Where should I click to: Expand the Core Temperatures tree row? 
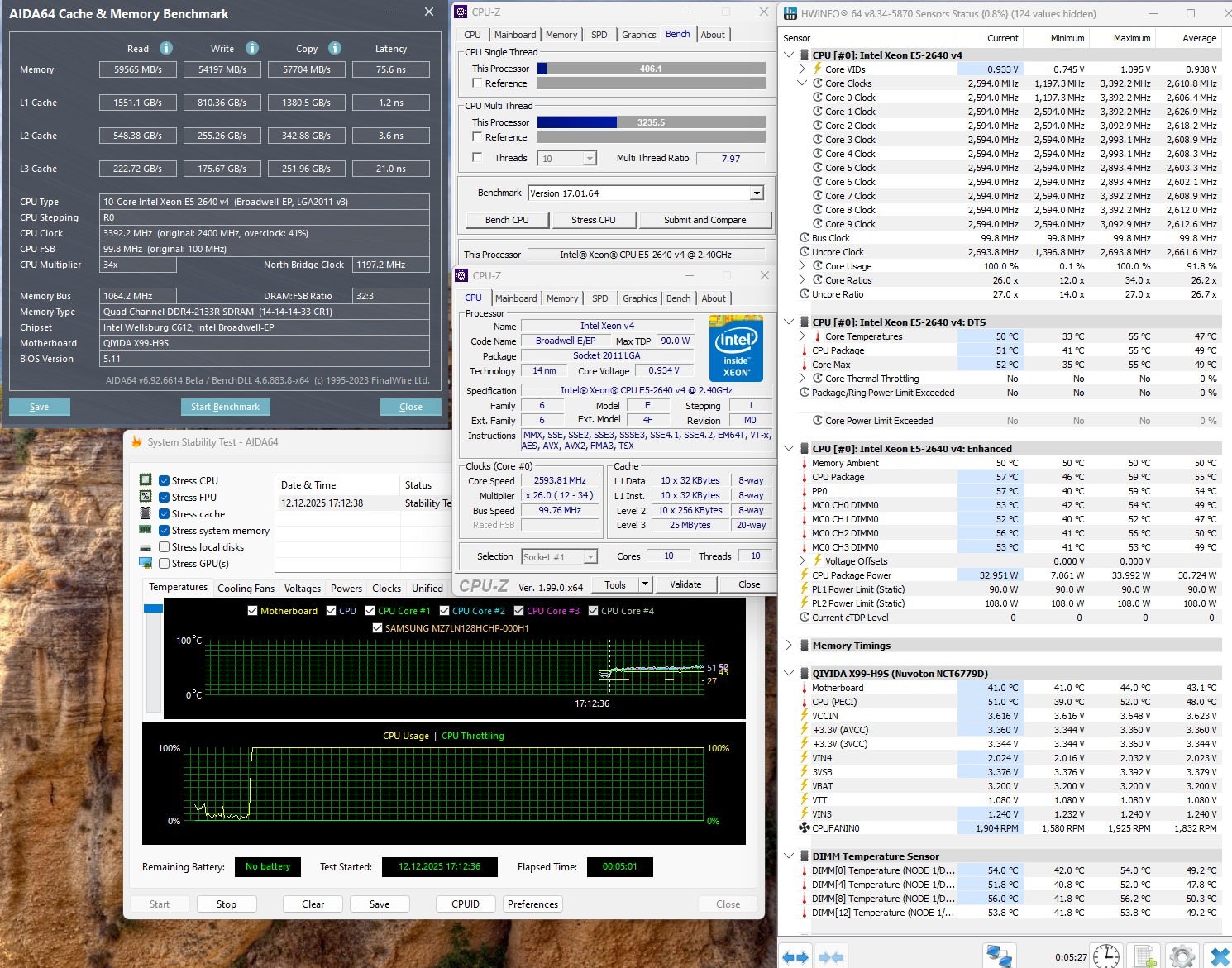click(802, 336)
